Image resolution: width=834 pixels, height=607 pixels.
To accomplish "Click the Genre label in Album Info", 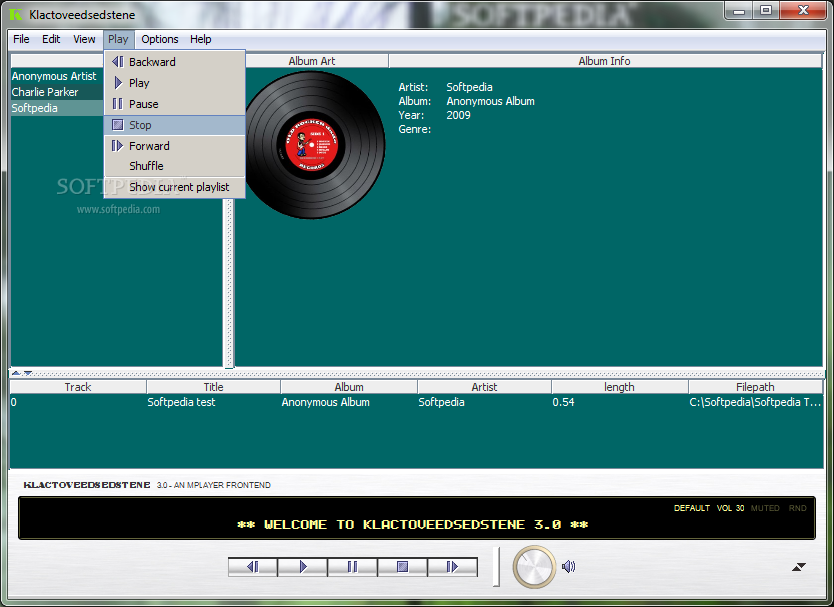I will click(x=414, y=129).
